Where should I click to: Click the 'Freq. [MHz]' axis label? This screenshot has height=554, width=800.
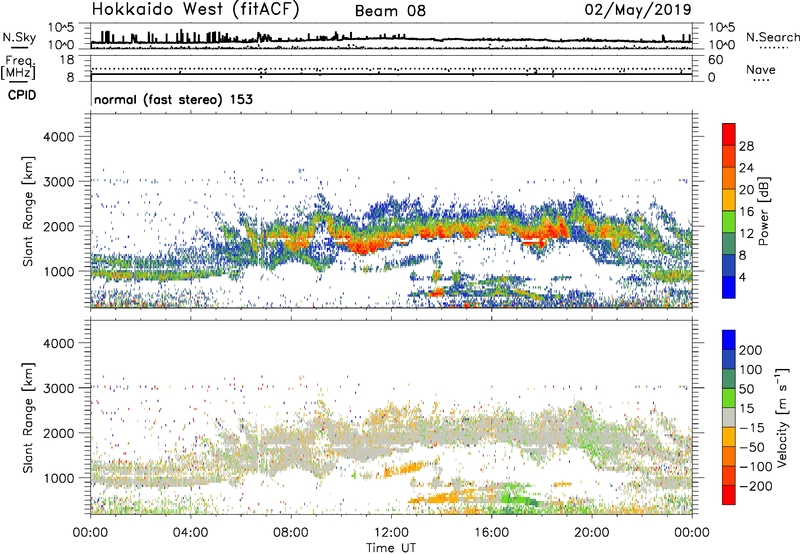pyautogui.click(x=19, y=68)
